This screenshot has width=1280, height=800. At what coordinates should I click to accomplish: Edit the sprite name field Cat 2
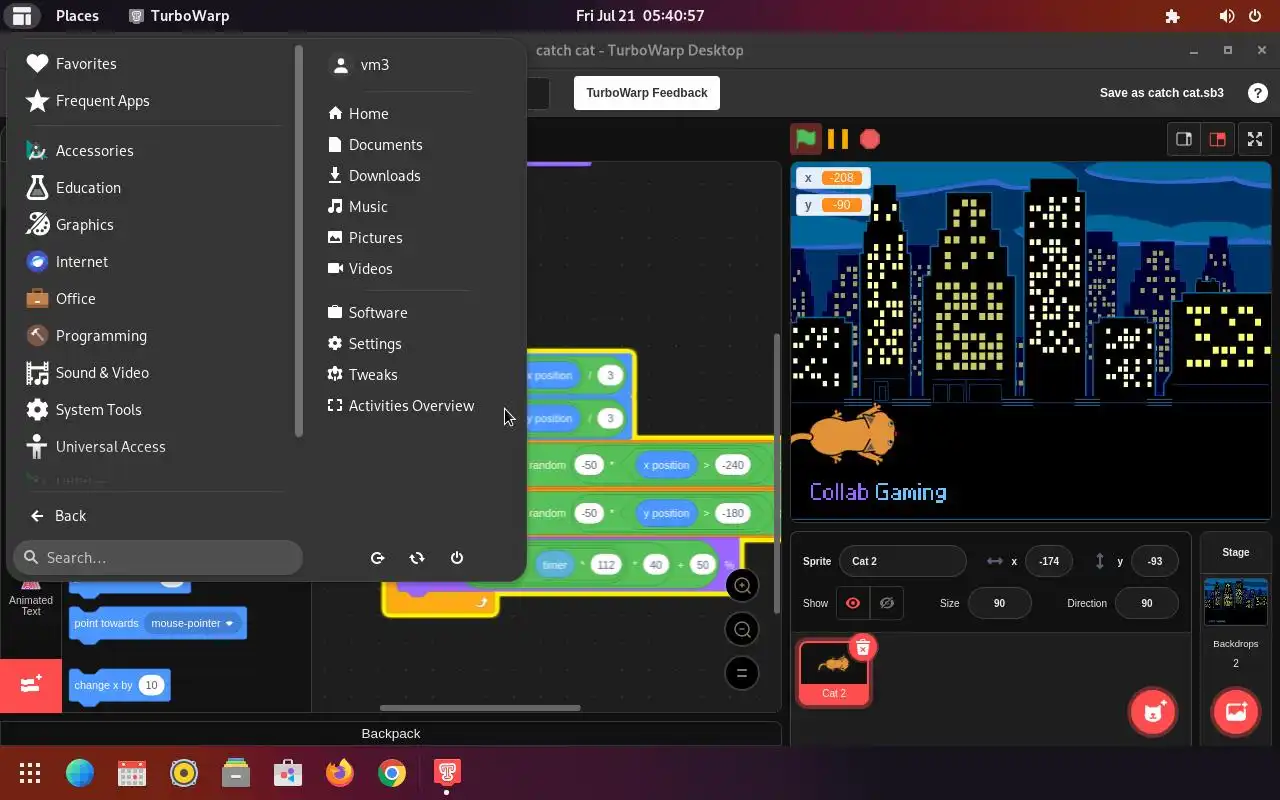coord(902,561)
